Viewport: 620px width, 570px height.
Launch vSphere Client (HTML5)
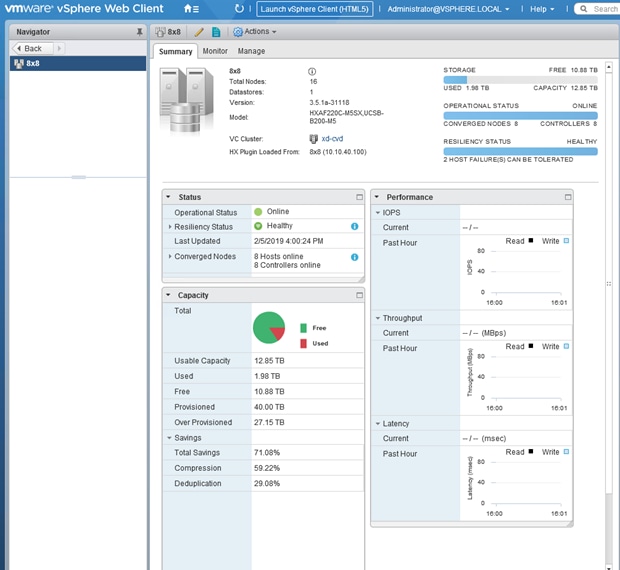(x=314, y=9)
